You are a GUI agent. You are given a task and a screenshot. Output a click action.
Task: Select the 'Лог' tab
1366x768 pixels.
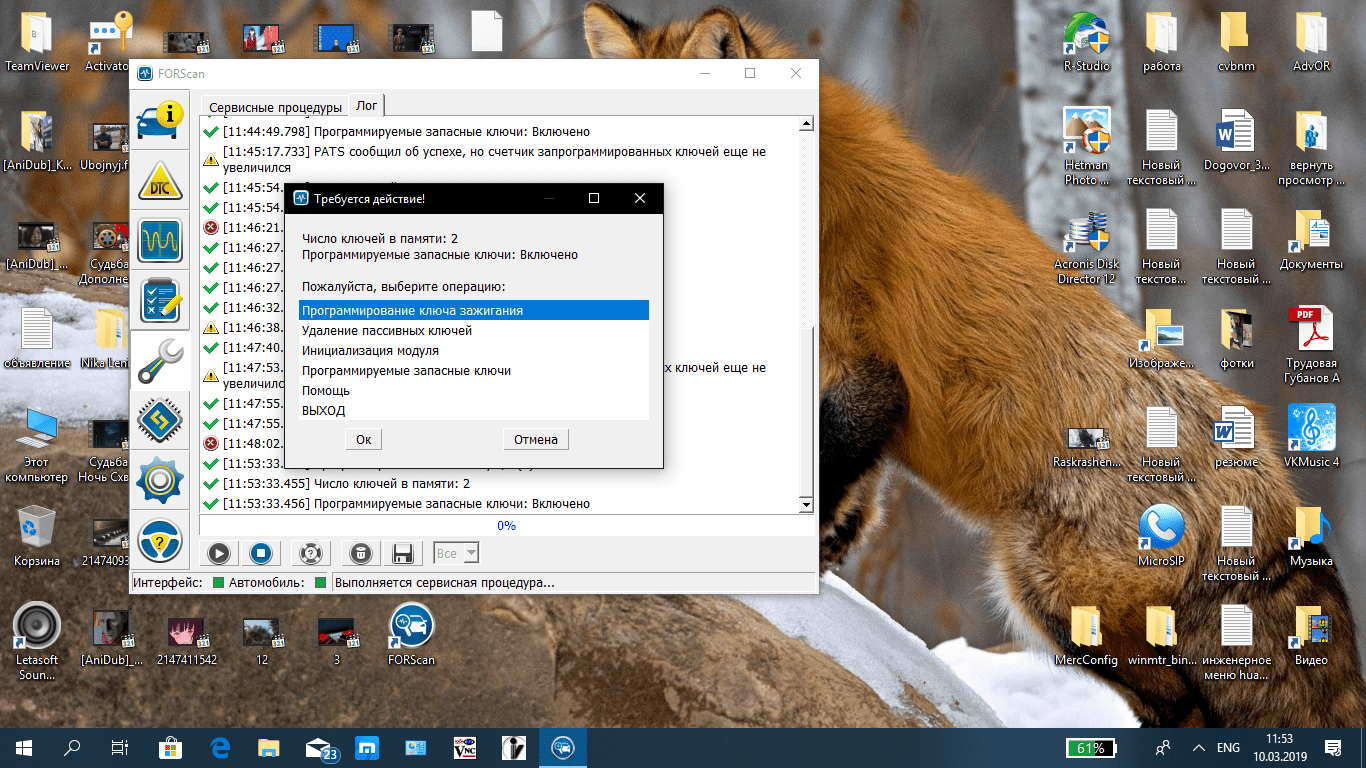367,106
